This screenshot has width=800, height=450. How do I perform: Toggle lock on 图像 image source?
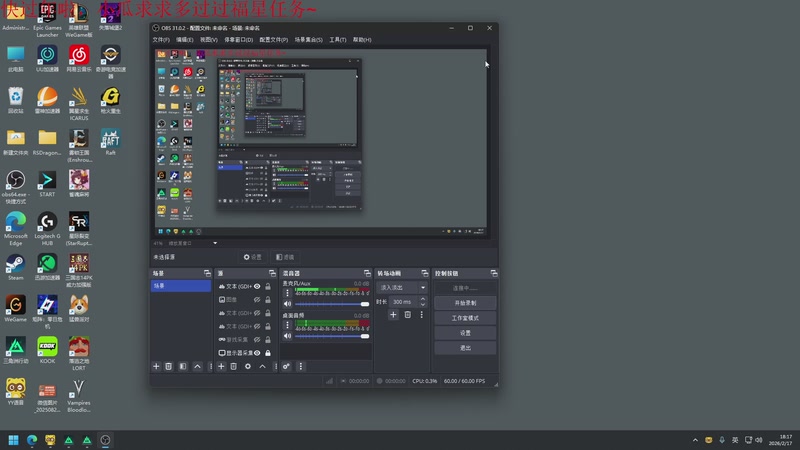tap(268, 300)
